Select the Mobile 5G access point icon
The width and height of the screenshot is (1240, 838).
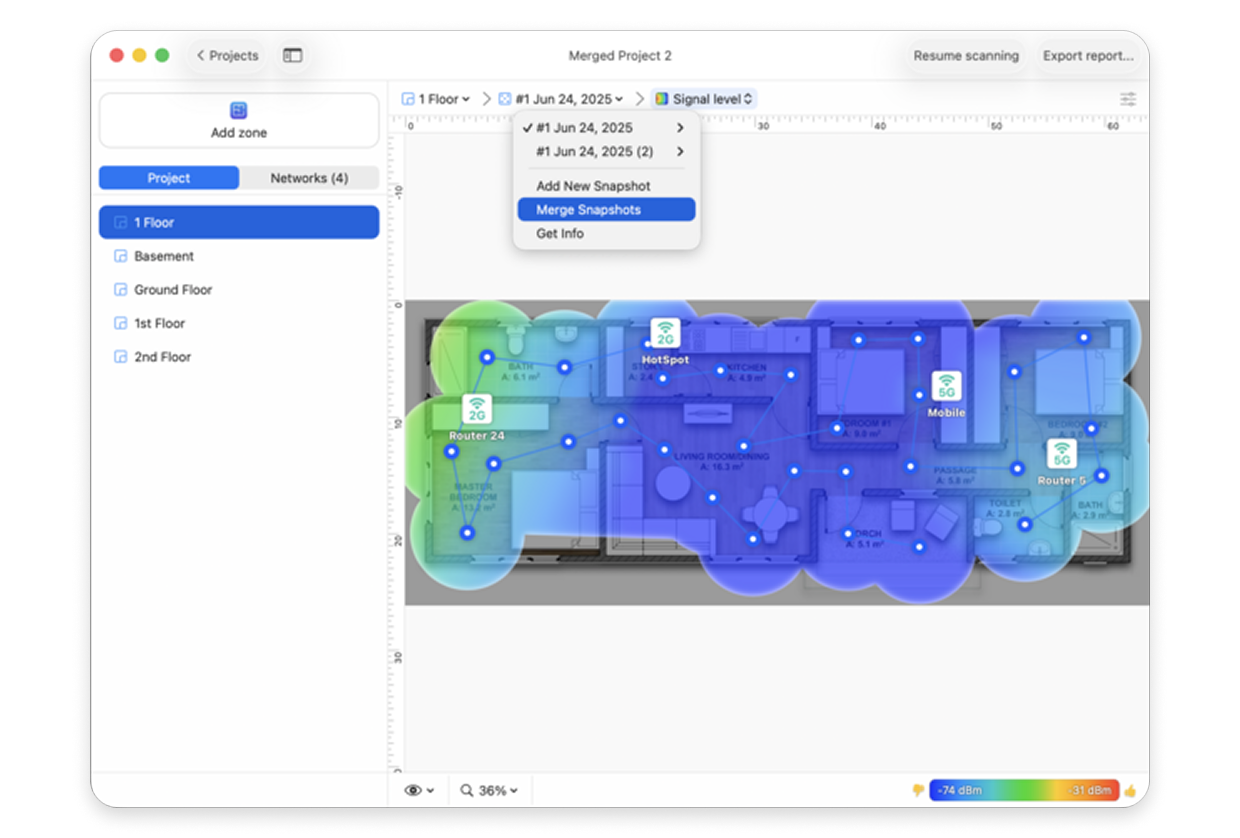pyautogui.click(x=946, y=386)
